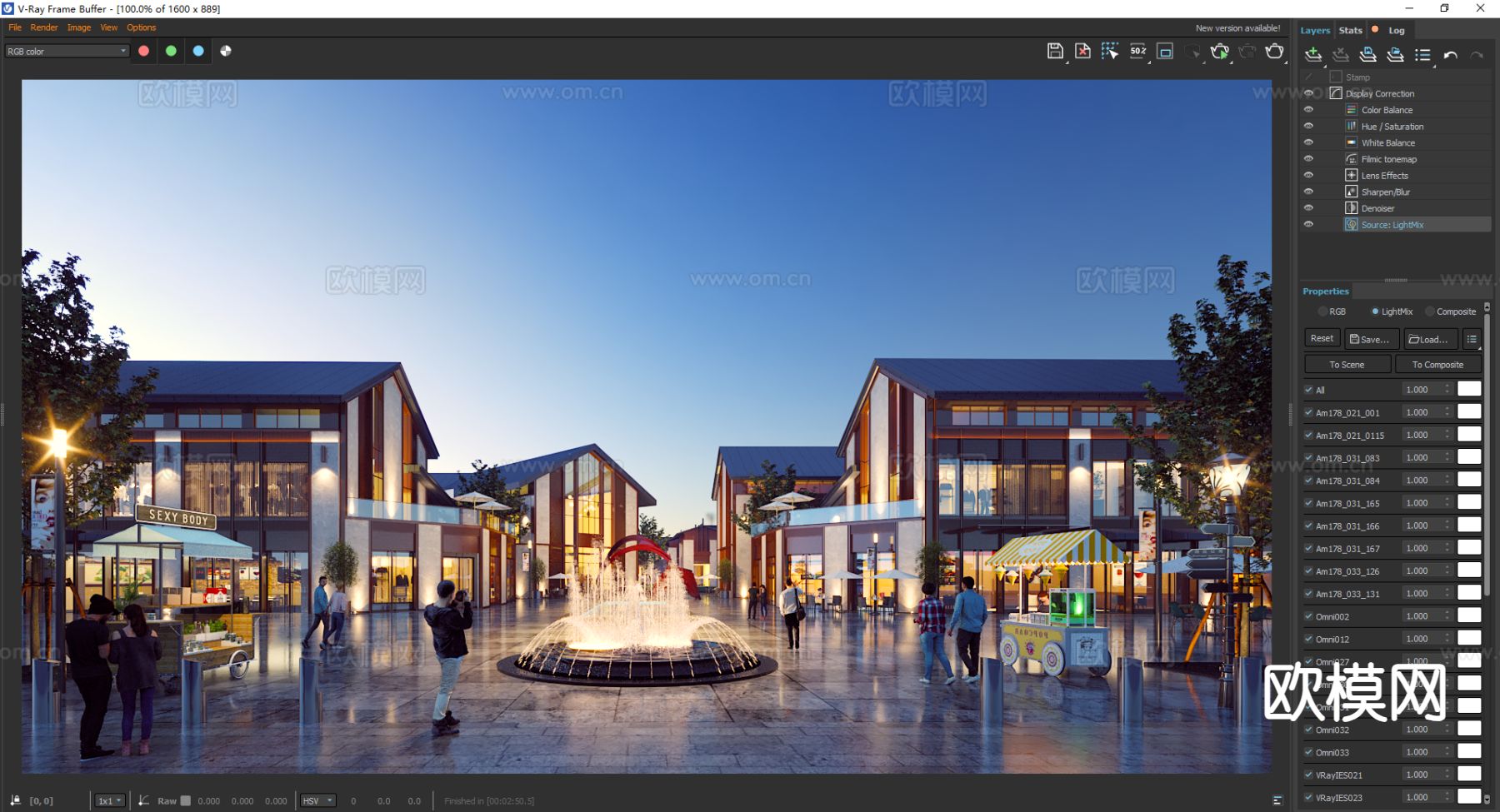Click the To Composite button
The width and height of the screenshot is (1500, 812).
[1437, 364]
